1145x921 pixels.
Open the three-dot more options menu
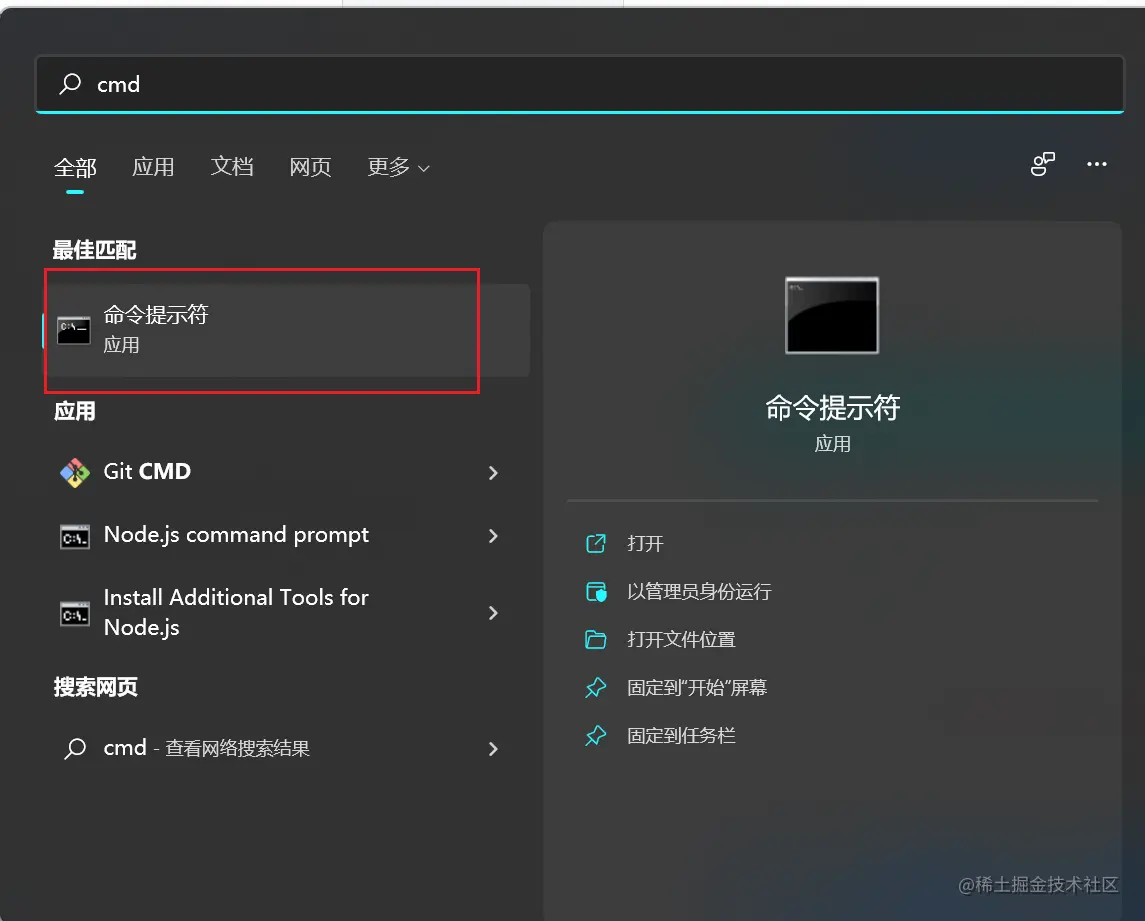coord(1096,164)
